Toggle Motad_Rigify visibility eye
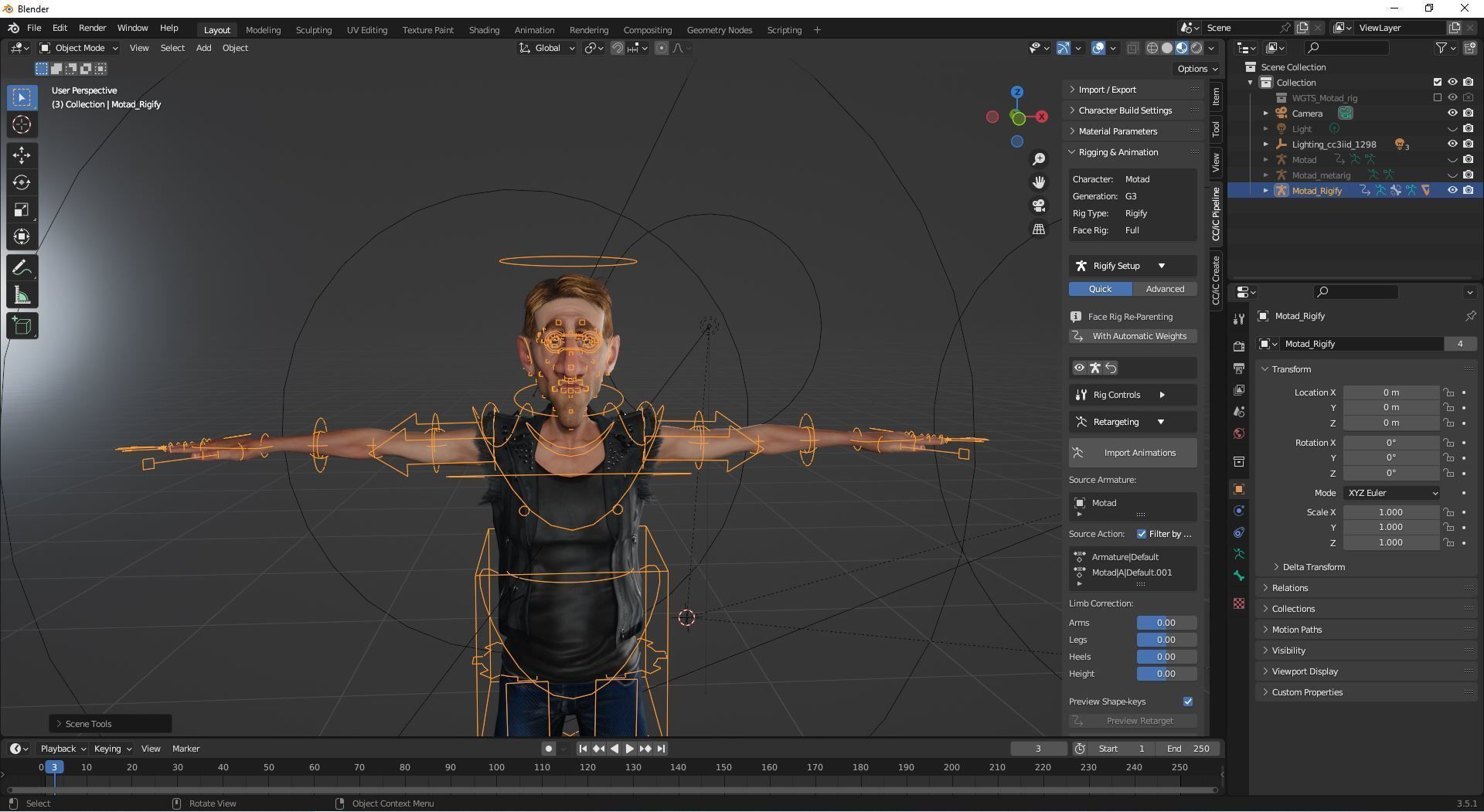The height and width of the screenshot is (812, 1484). click(1452, 190)
